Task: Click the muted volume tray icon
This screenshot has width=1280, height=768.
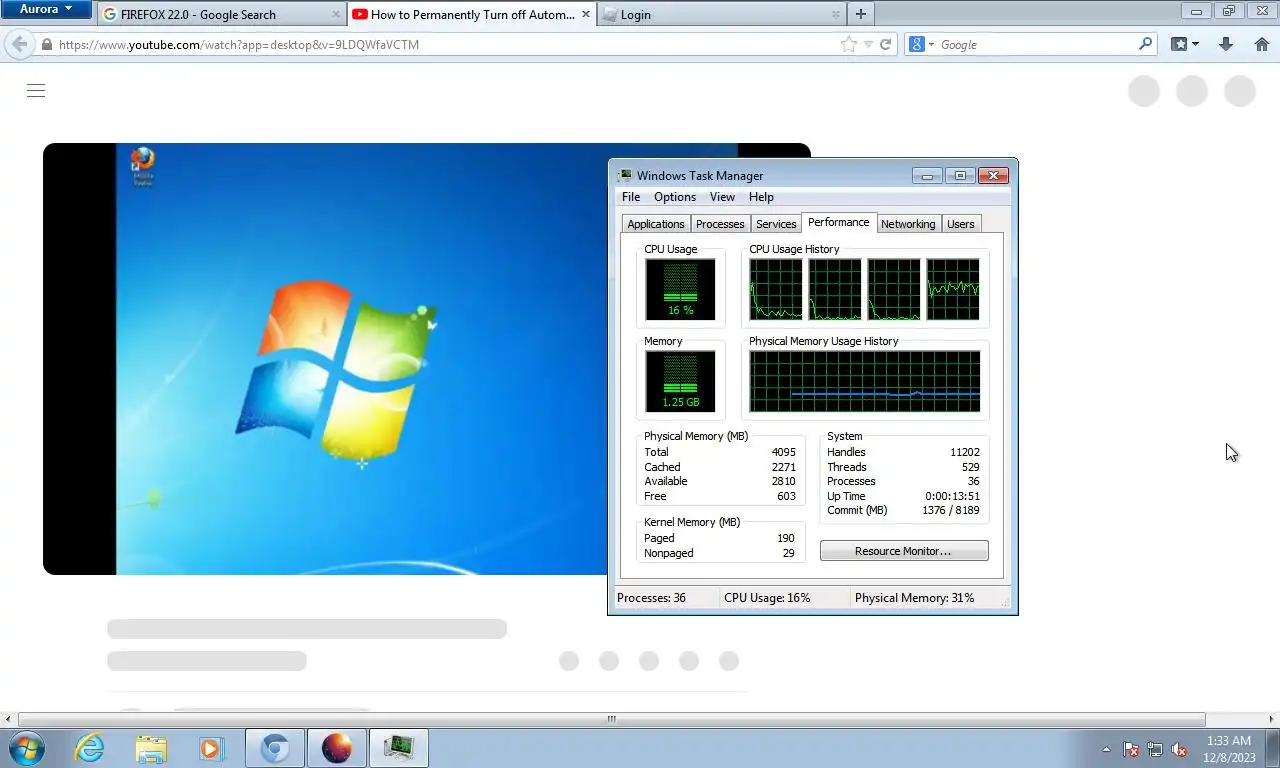Action: 1179,749
